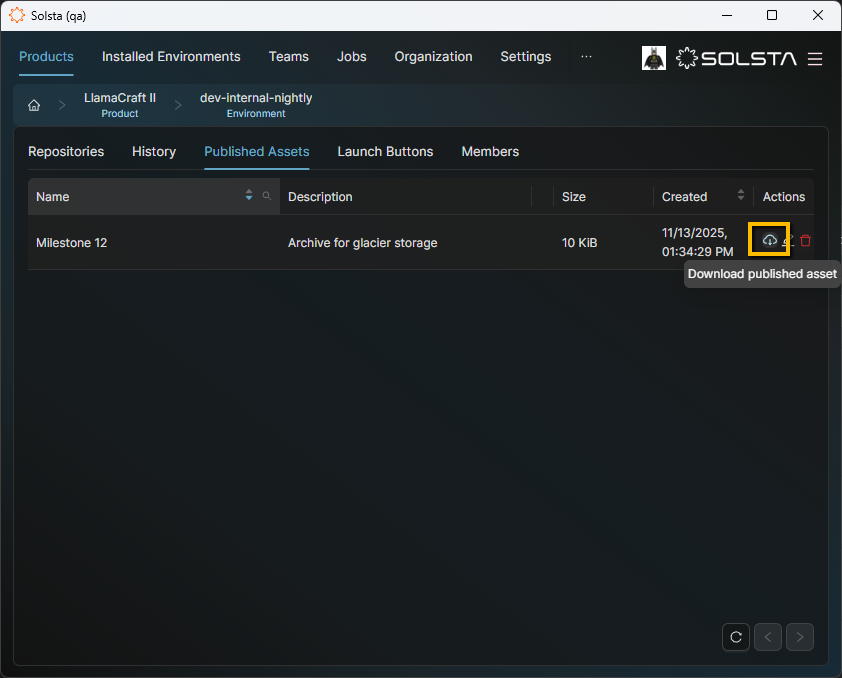Viewport: 842px width, 678px height.
Task: Go to the previous page of results
Action: tap(768, 637)
